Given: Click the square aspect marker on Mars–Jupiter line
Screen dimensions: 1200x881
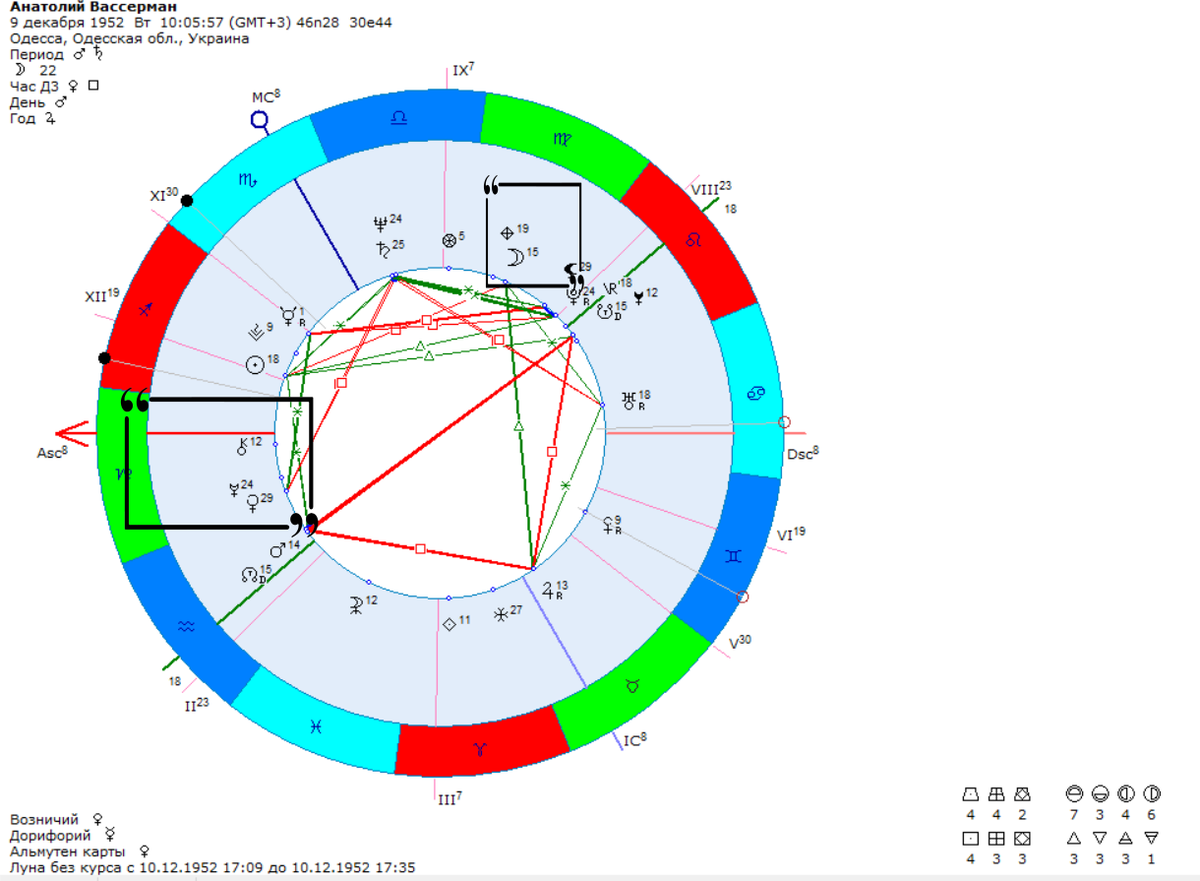Looking at the screenshot, I should coord(420,548).
